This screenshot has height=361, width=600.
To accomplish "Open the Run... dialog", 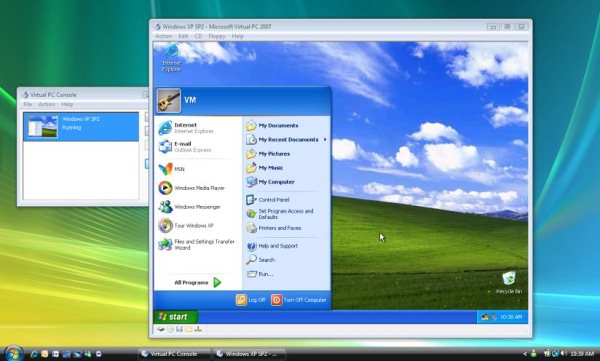I will pos(260,274).
